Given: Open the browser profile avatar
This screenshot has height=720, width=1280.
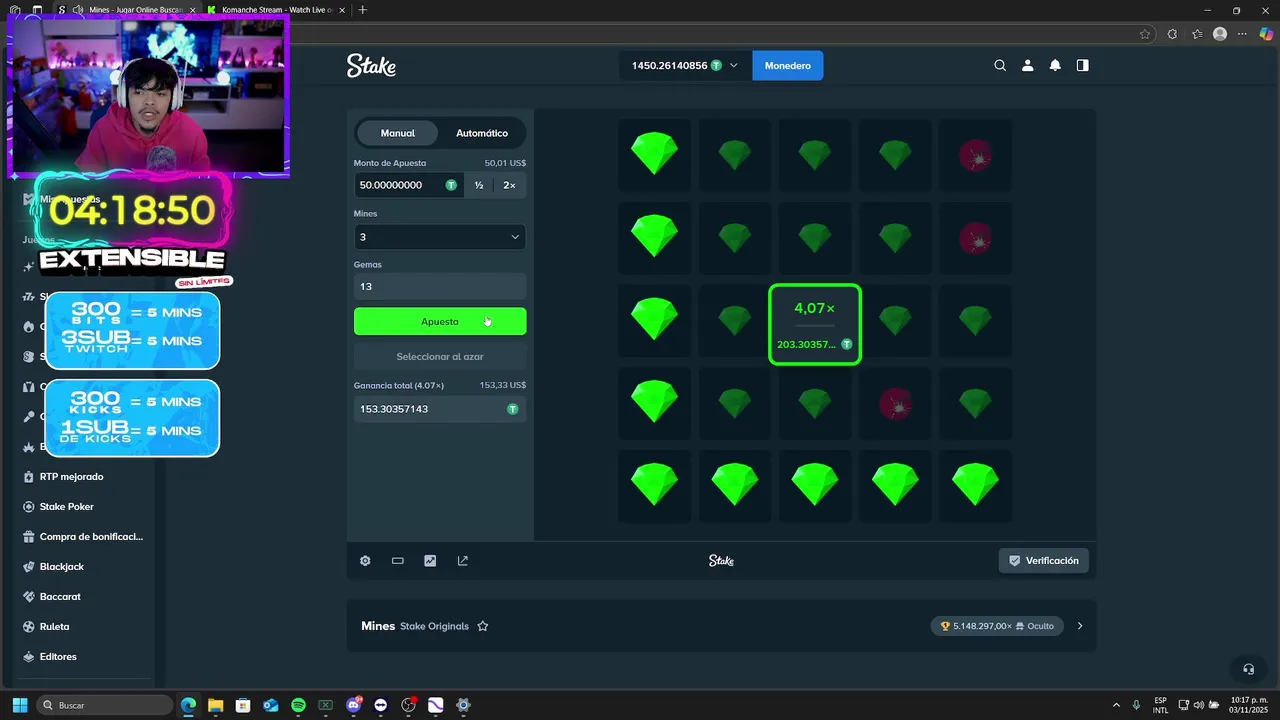Looking at the screenshot, I should 1220,34.
